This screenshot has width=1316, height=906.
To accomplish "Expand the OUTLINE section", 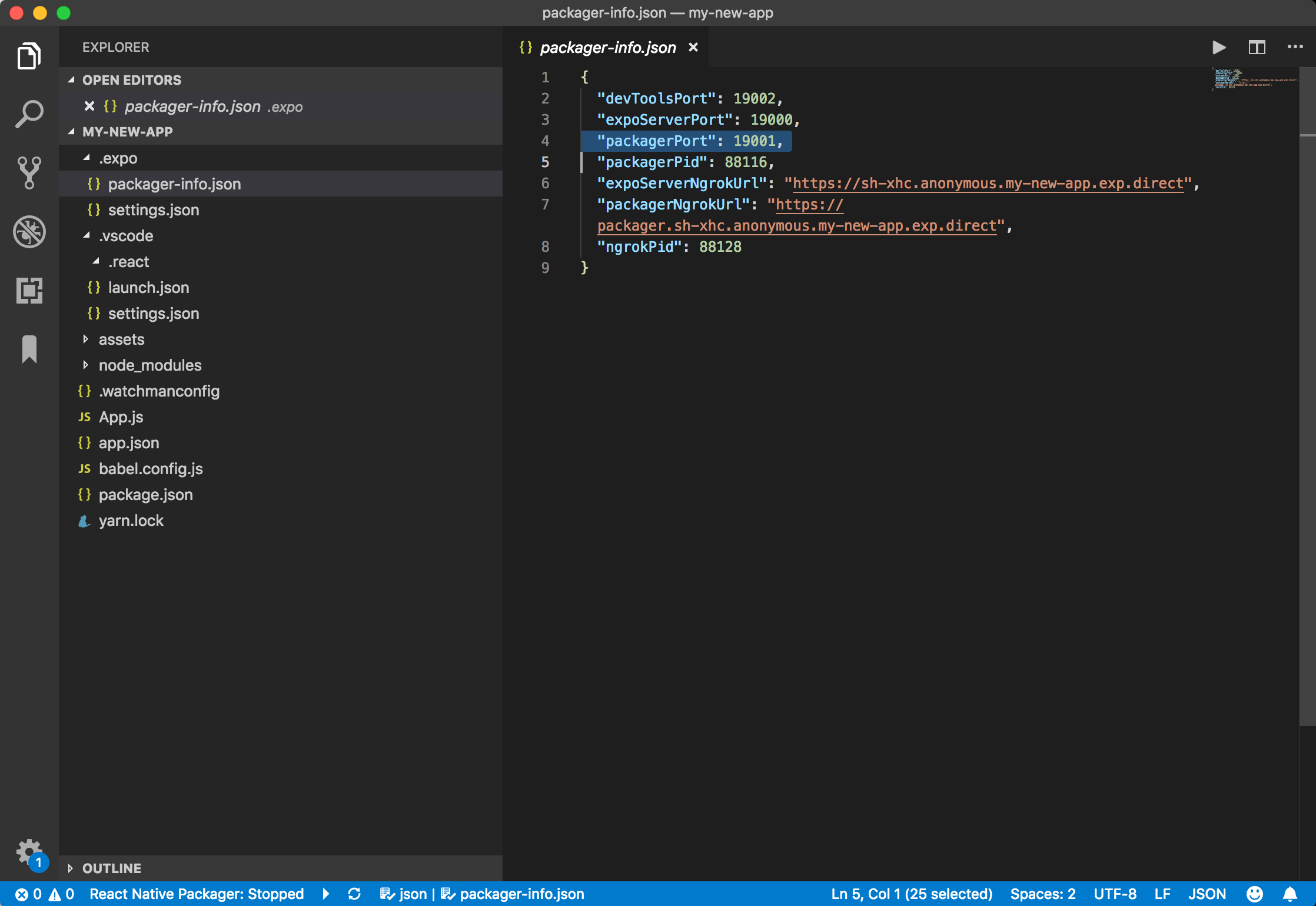I will (x=69, y=867).
